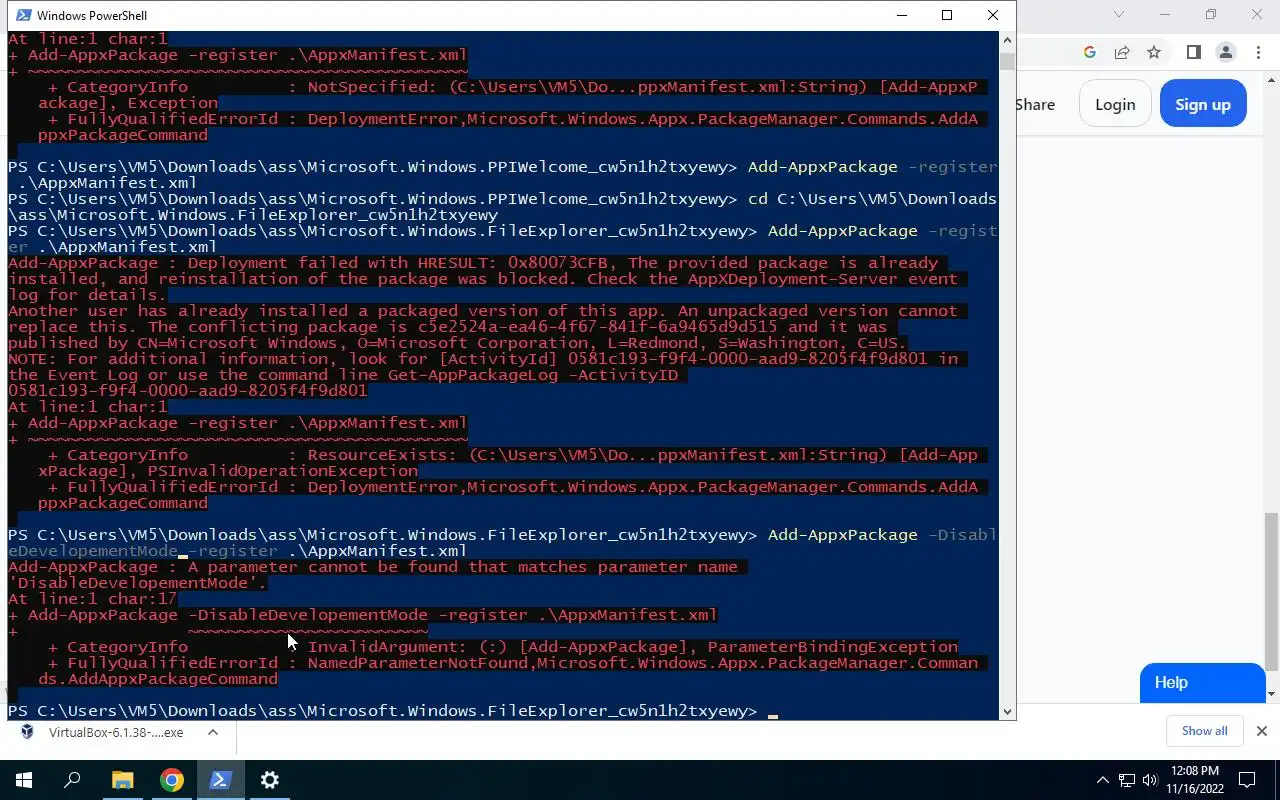Expand VirtualBox download options chevron
Viewport: 1280px width, 800px height.
pos(213,732)
